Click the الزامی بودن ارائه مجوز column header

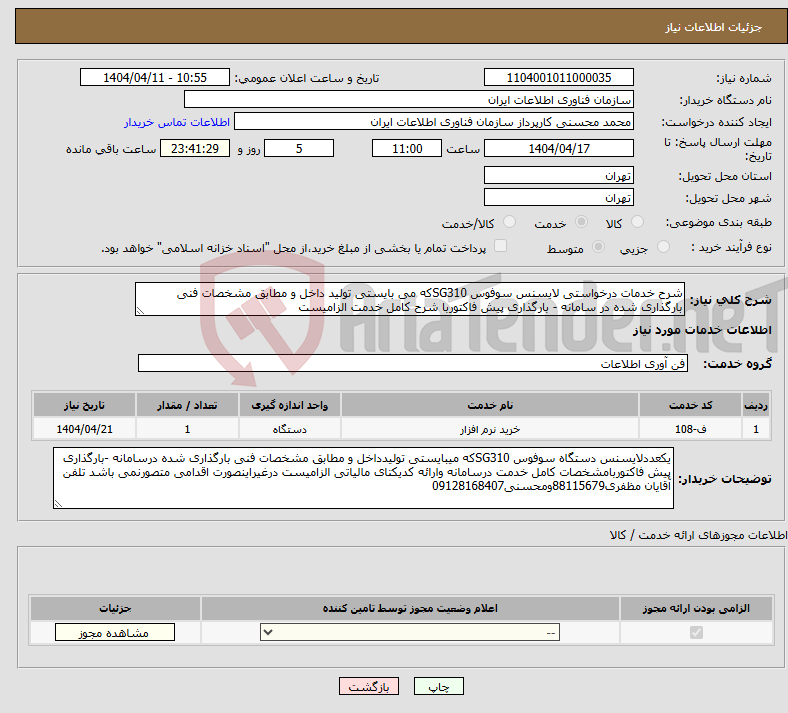pos(696,608)
